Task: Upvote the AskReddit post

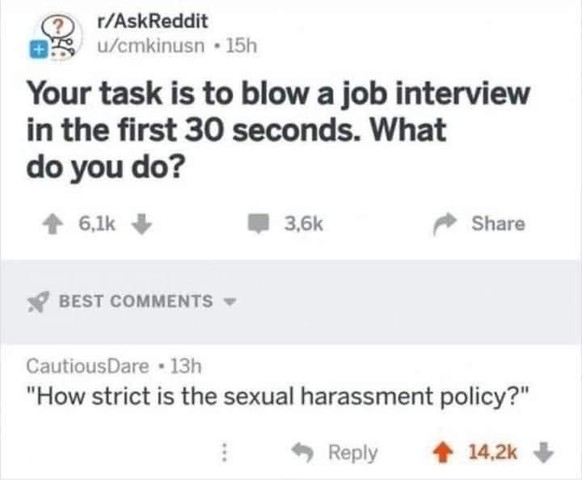Action: (53, 225)
